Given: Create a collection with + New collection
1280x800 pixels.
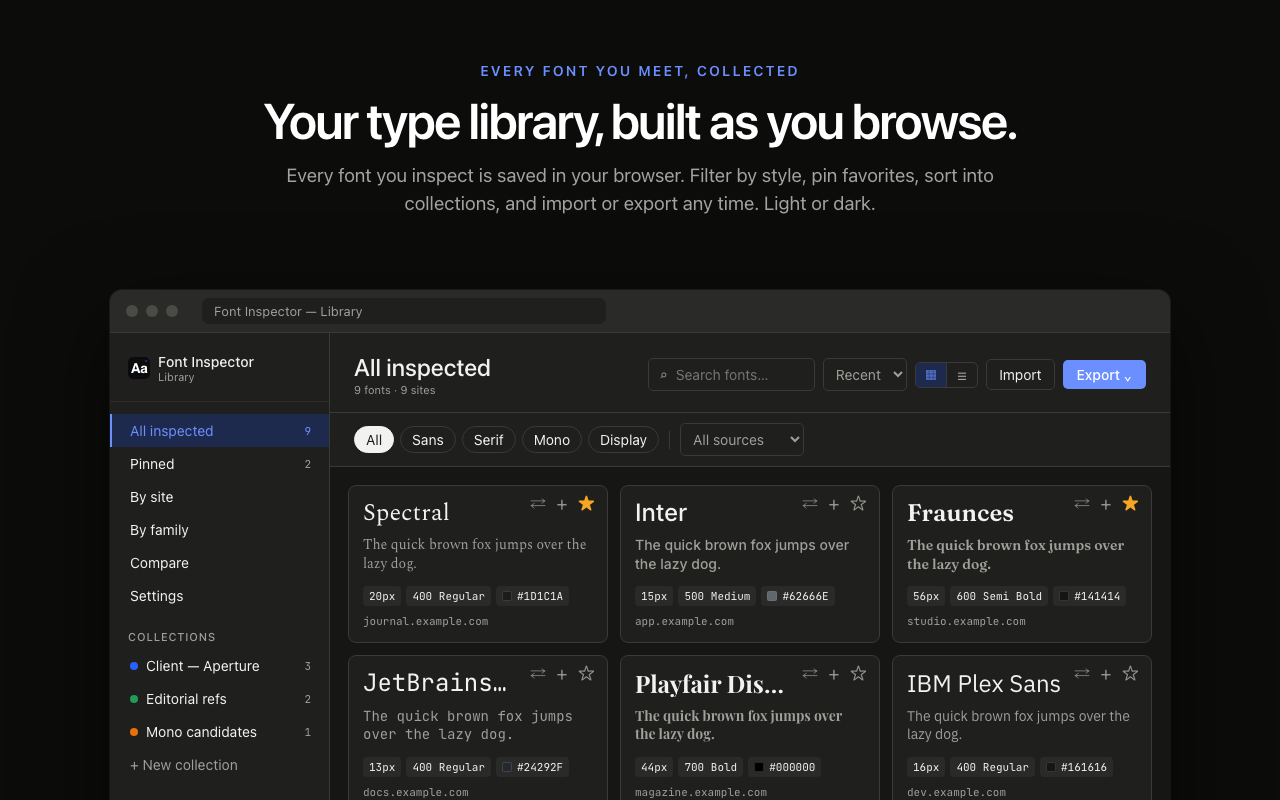Looking at the screenshot, I should coord(184,765).
